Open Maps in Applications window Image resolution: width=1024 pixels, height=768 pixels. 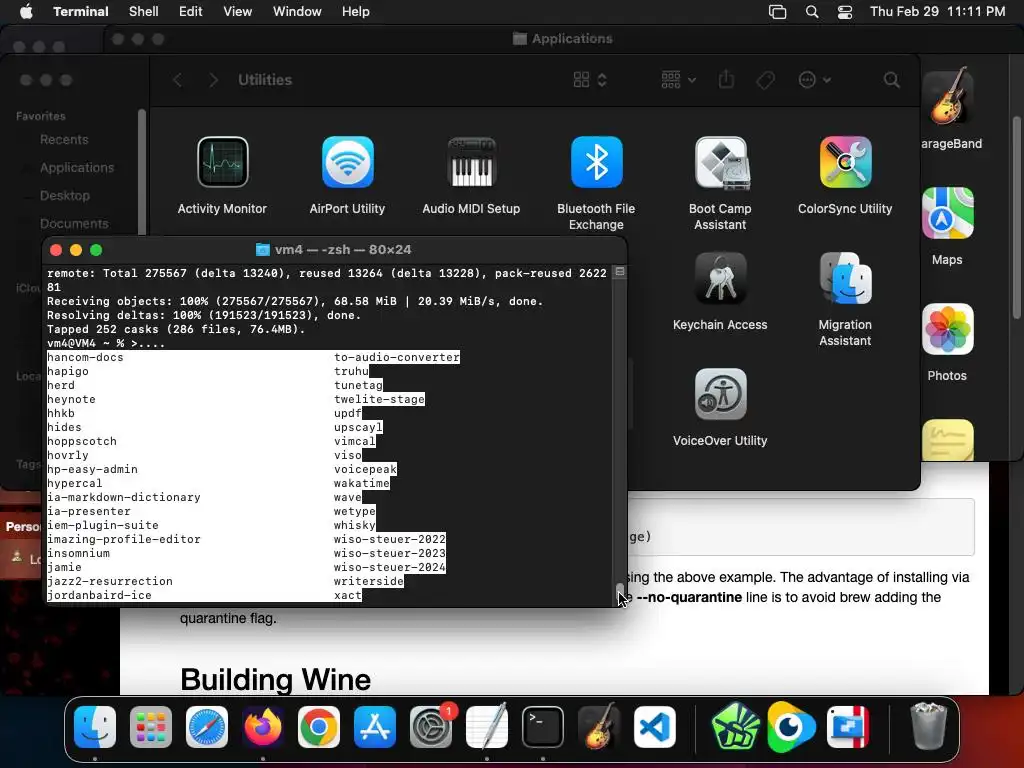click(948, 213)
